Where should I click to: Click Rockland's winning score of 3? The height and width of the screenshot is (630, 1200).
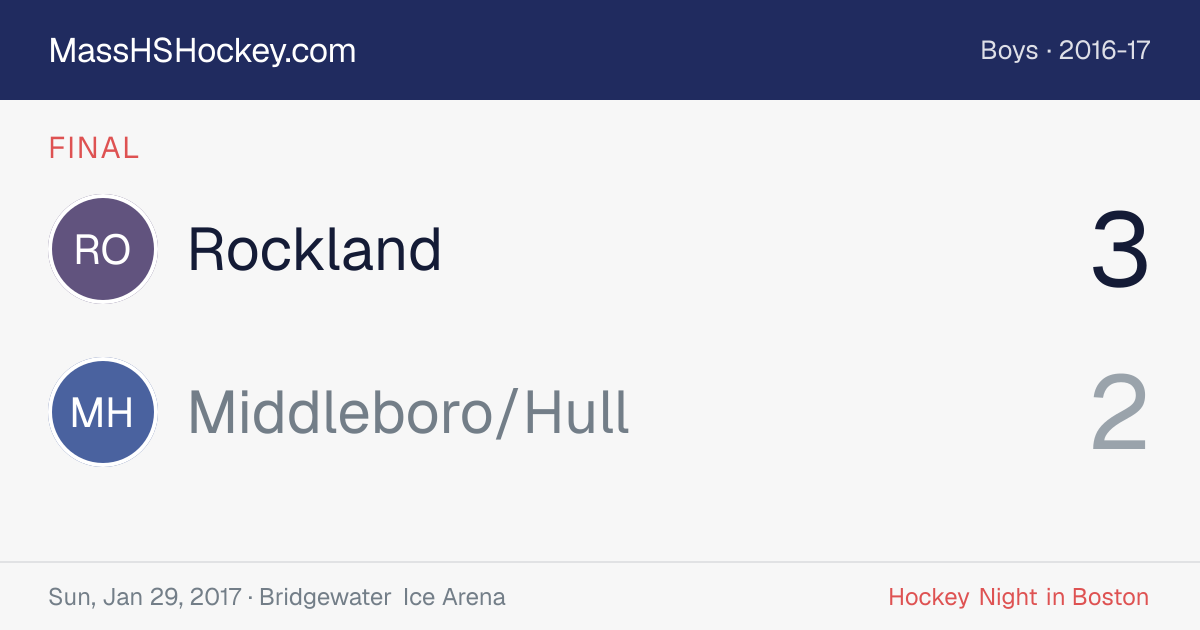click(x=1120, y=250)
